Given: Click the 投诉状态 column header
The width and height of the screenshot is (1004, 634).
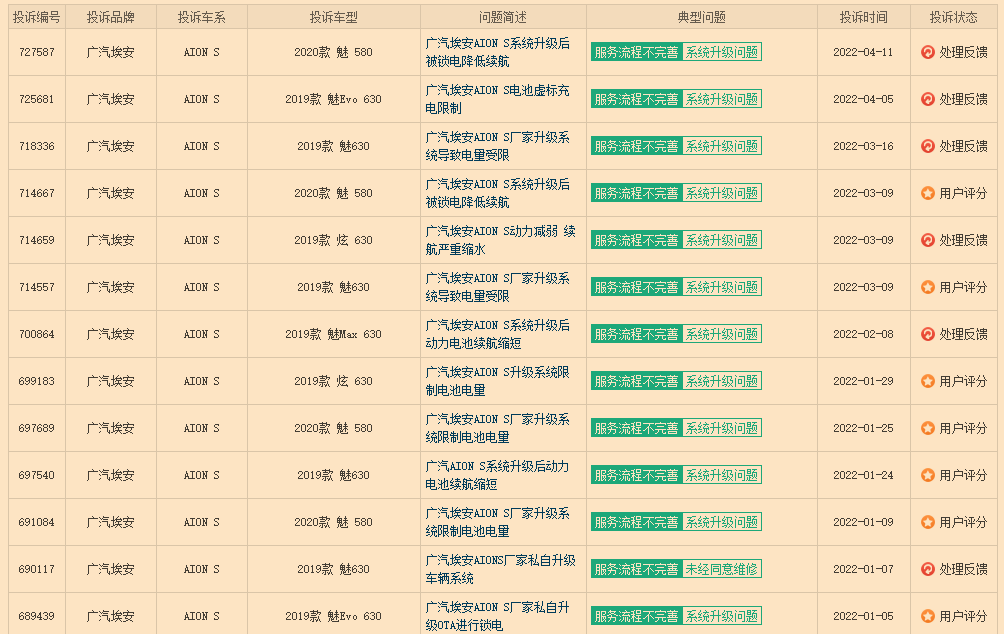Looking at the screenshot, I should coord(954,17).
